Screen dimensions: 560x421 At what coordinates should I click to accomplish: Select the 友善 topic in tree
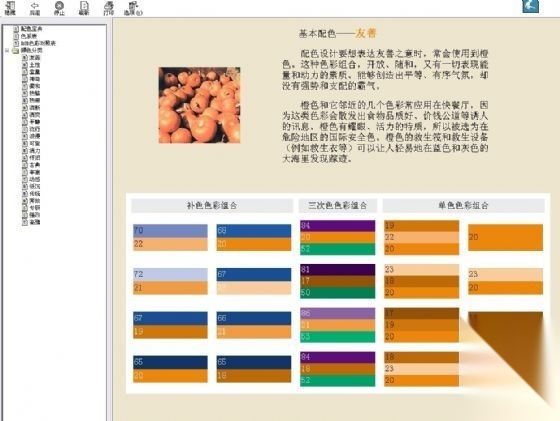[35, 57]
